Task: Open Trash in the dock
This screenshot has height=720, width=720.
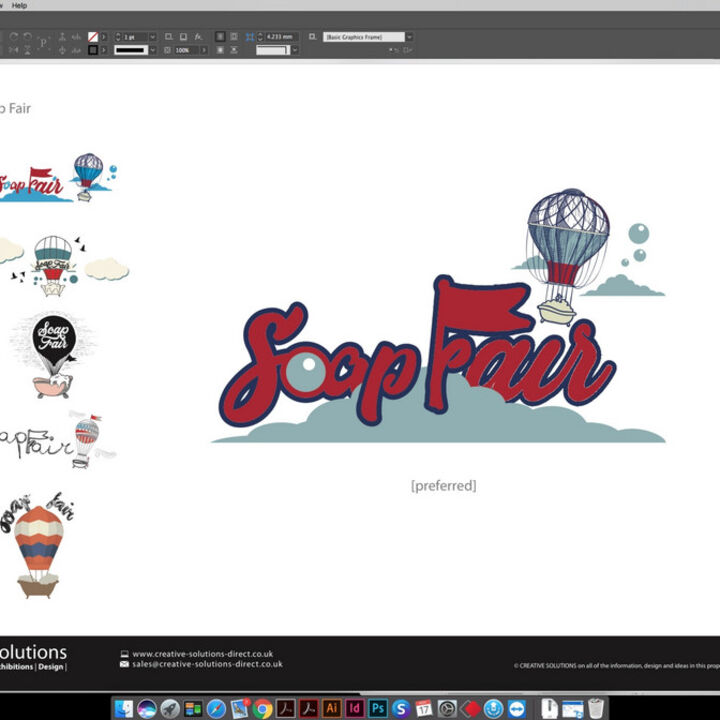Action: [x=596, y=708]
